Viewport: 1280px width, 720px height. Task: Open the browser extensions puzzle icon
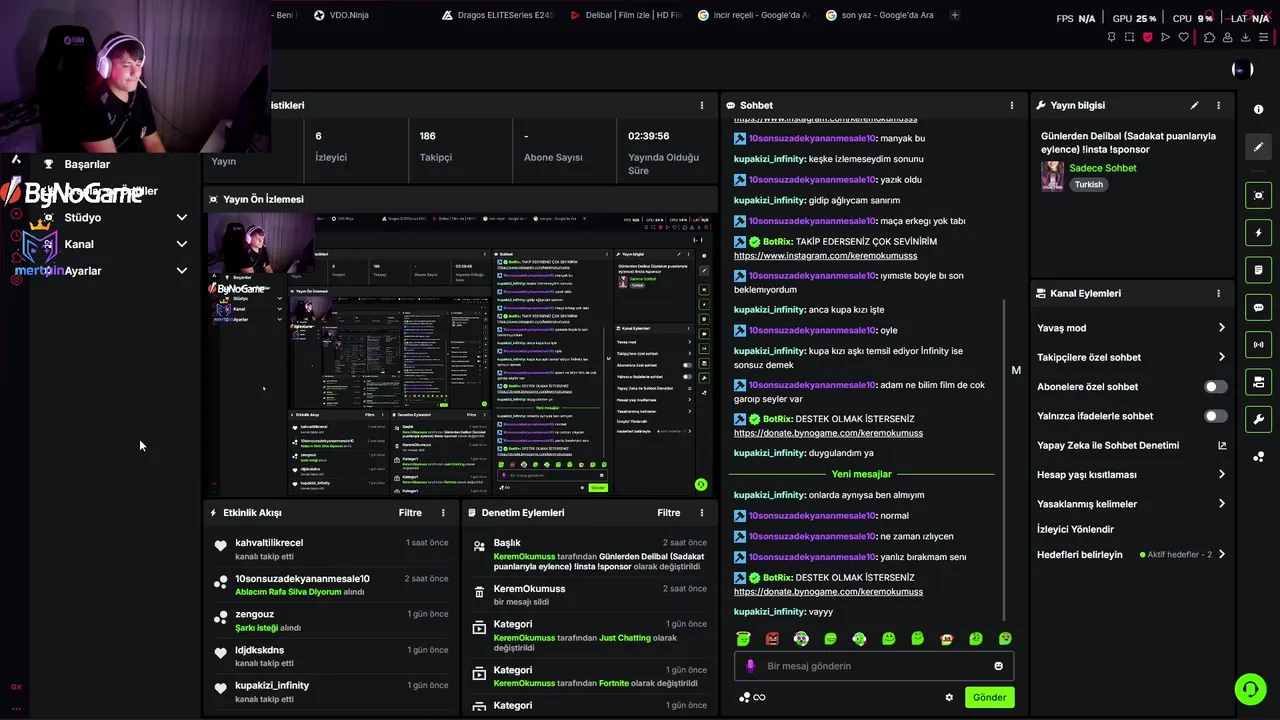tap(1209, 37)
